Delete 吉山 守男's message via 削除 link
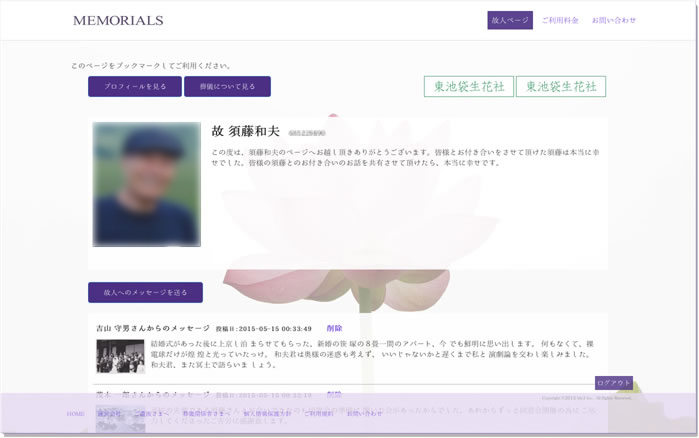Image resolution: width=699 pixels, height=438 pixels. click(334, 328)
